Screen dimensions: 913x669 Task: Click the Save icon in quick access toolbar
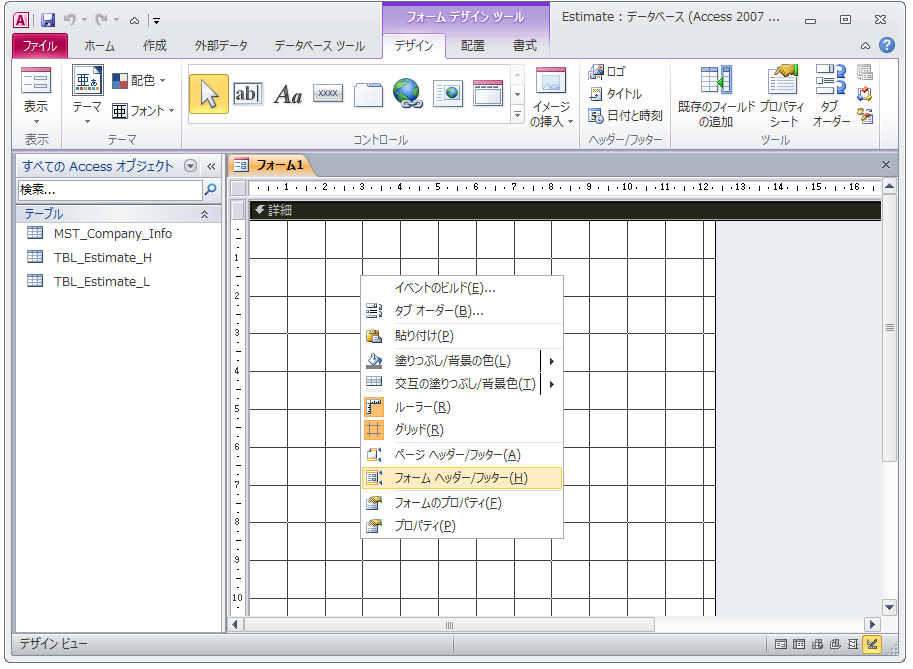tap(48, 20)
